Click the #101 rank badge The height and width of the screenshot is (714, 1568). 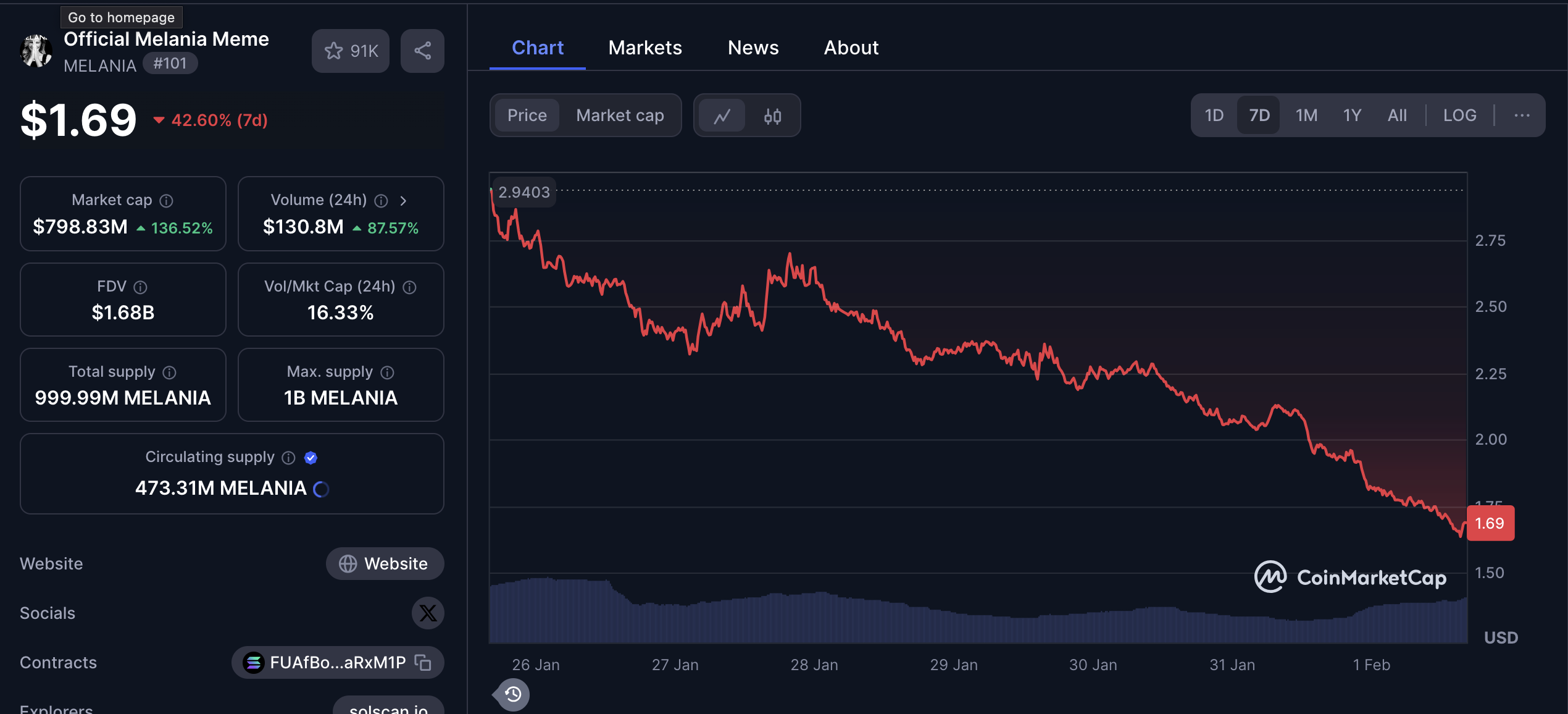170,64
